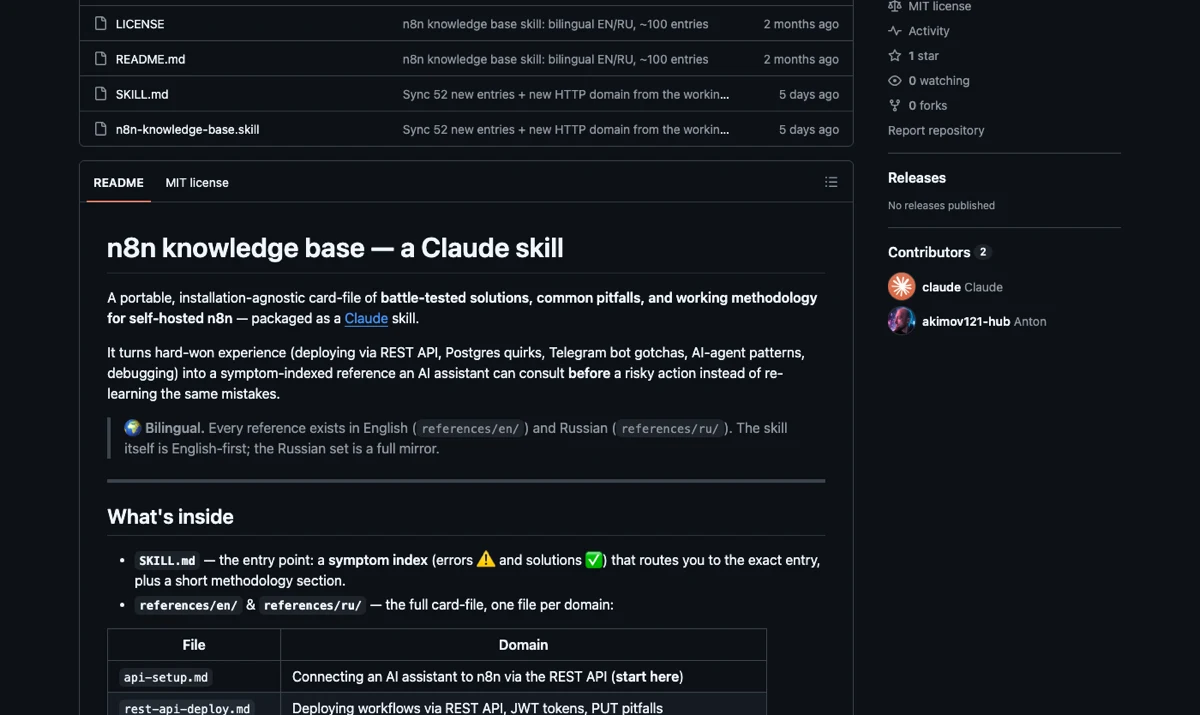Open the LICENSE file

[140, 24]
